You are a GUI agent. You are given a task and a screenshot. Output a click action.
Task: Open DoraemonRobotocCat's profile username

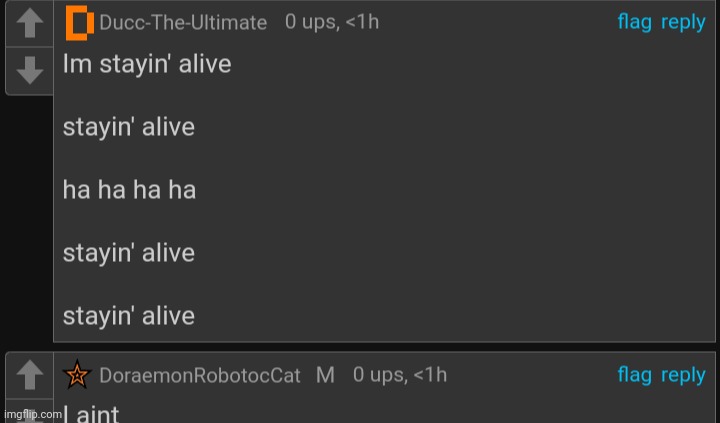[200, 375]
